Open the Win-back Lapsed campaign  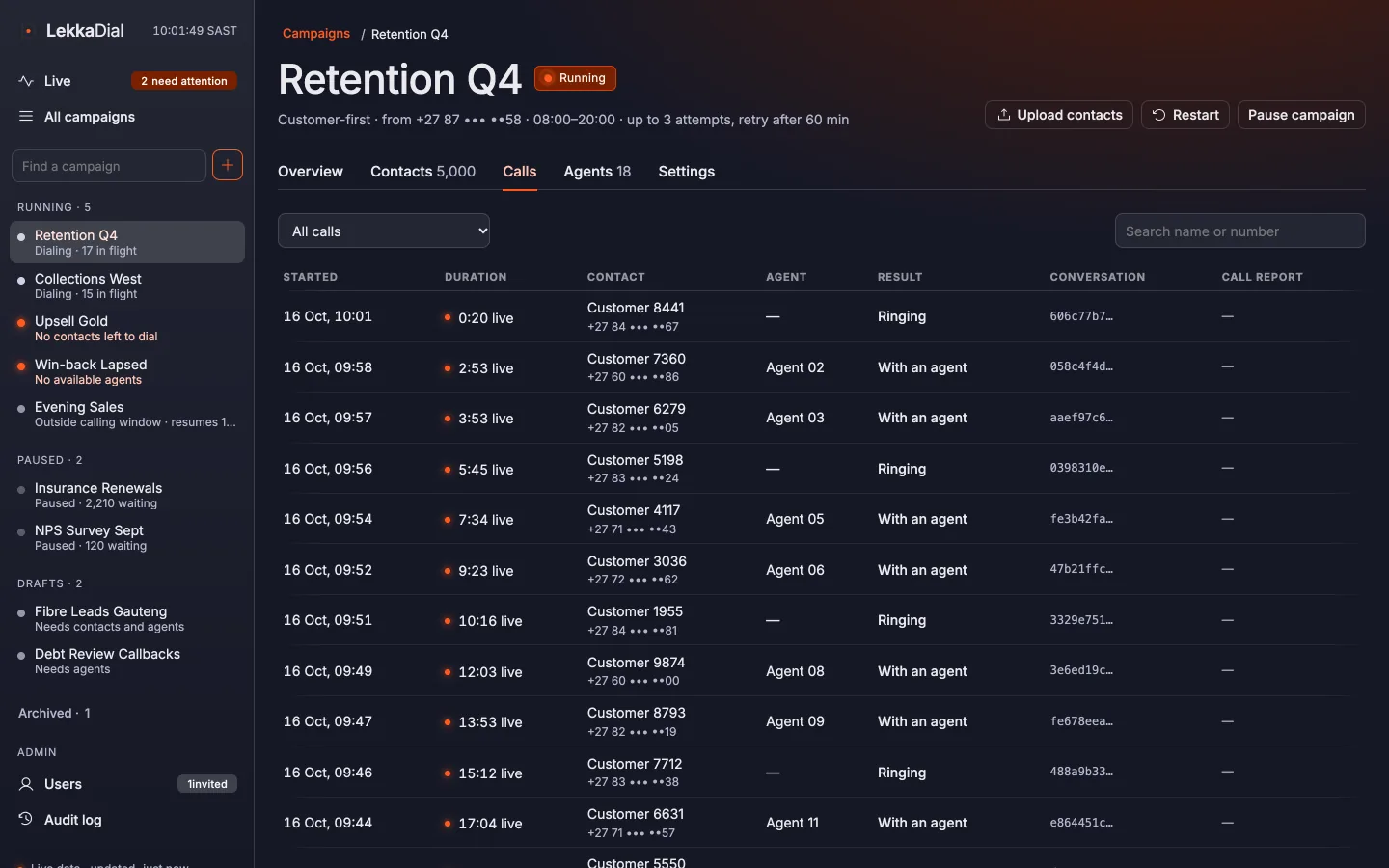(x=127, y=371)
